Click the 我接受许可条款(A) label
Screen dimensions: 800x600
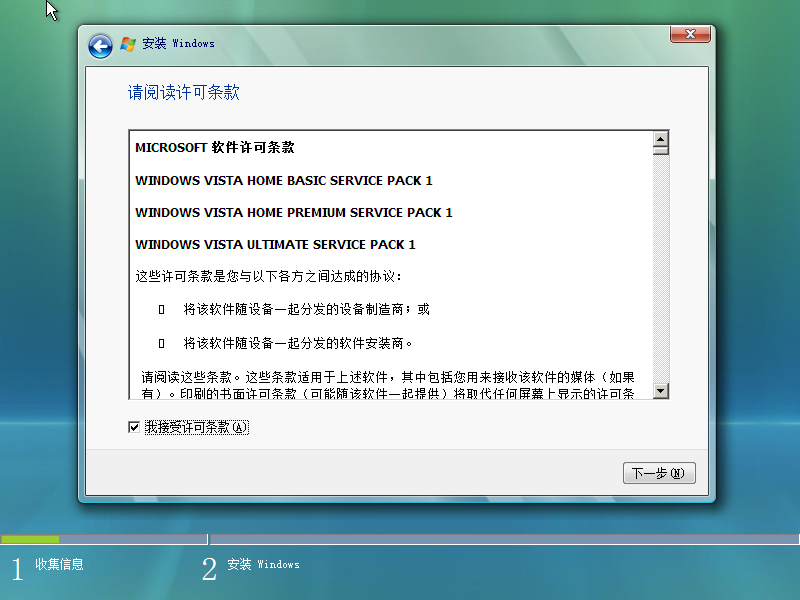pos(196,427)
